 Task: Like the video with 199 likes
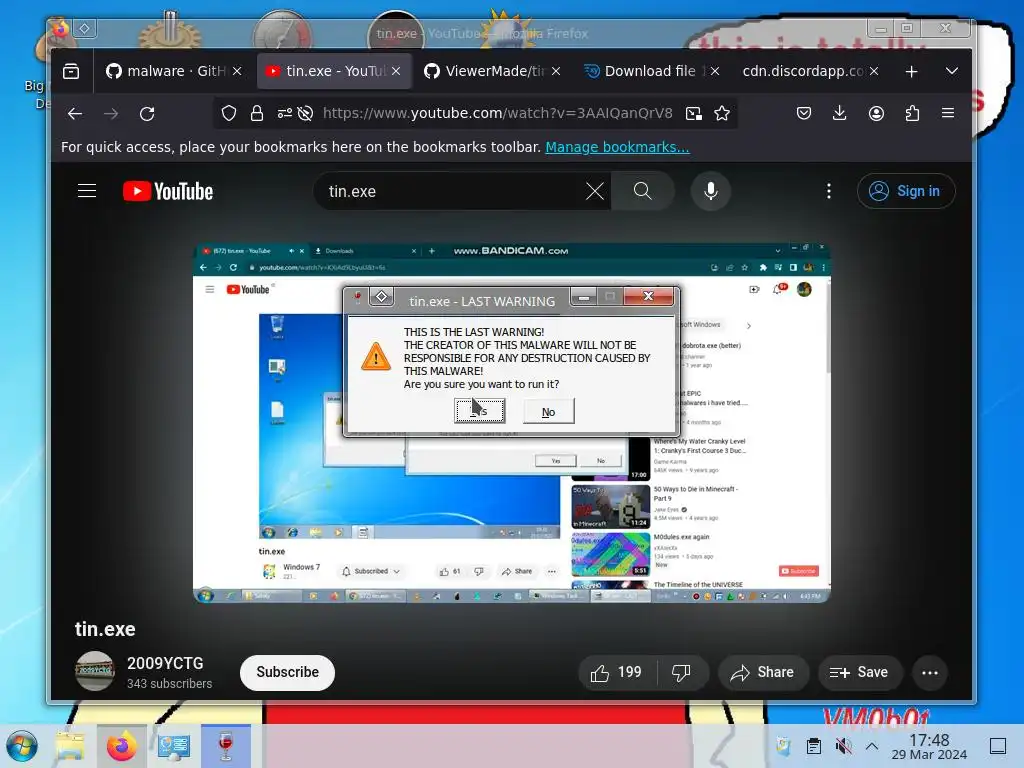(x=616, y=673)
